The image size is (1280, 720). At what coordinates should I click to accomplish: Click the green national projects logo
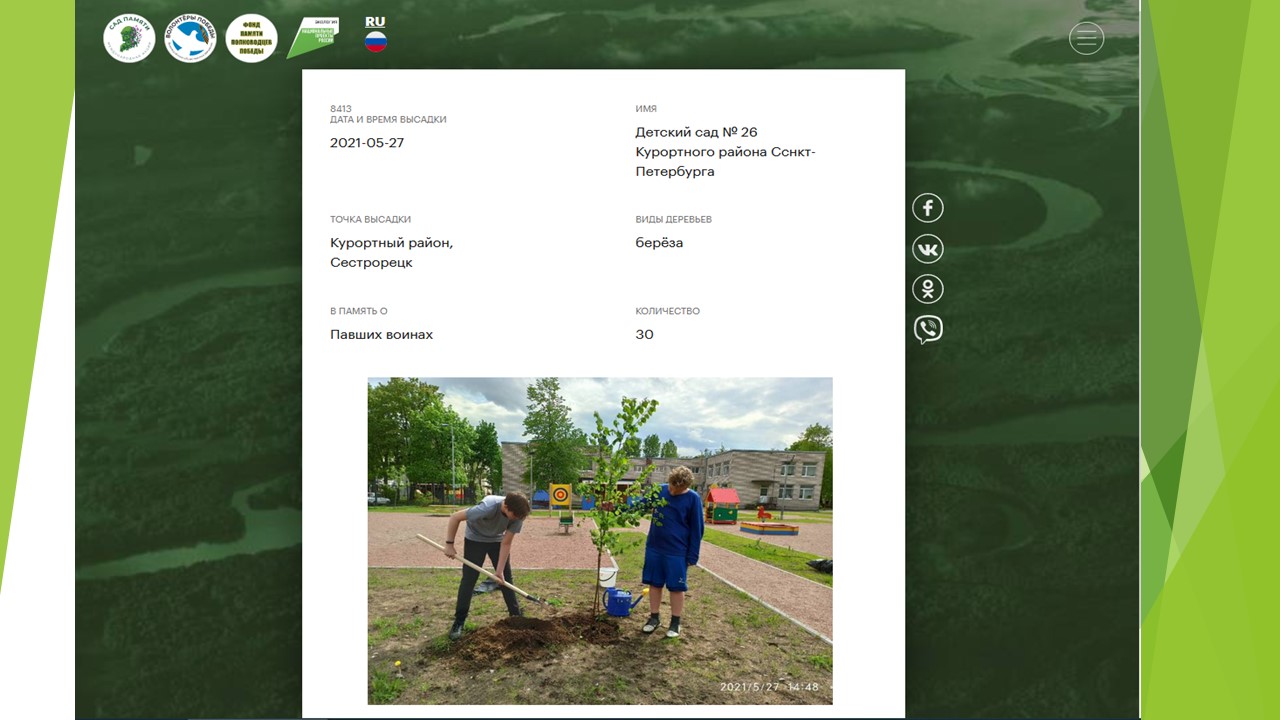coord(313,38)
